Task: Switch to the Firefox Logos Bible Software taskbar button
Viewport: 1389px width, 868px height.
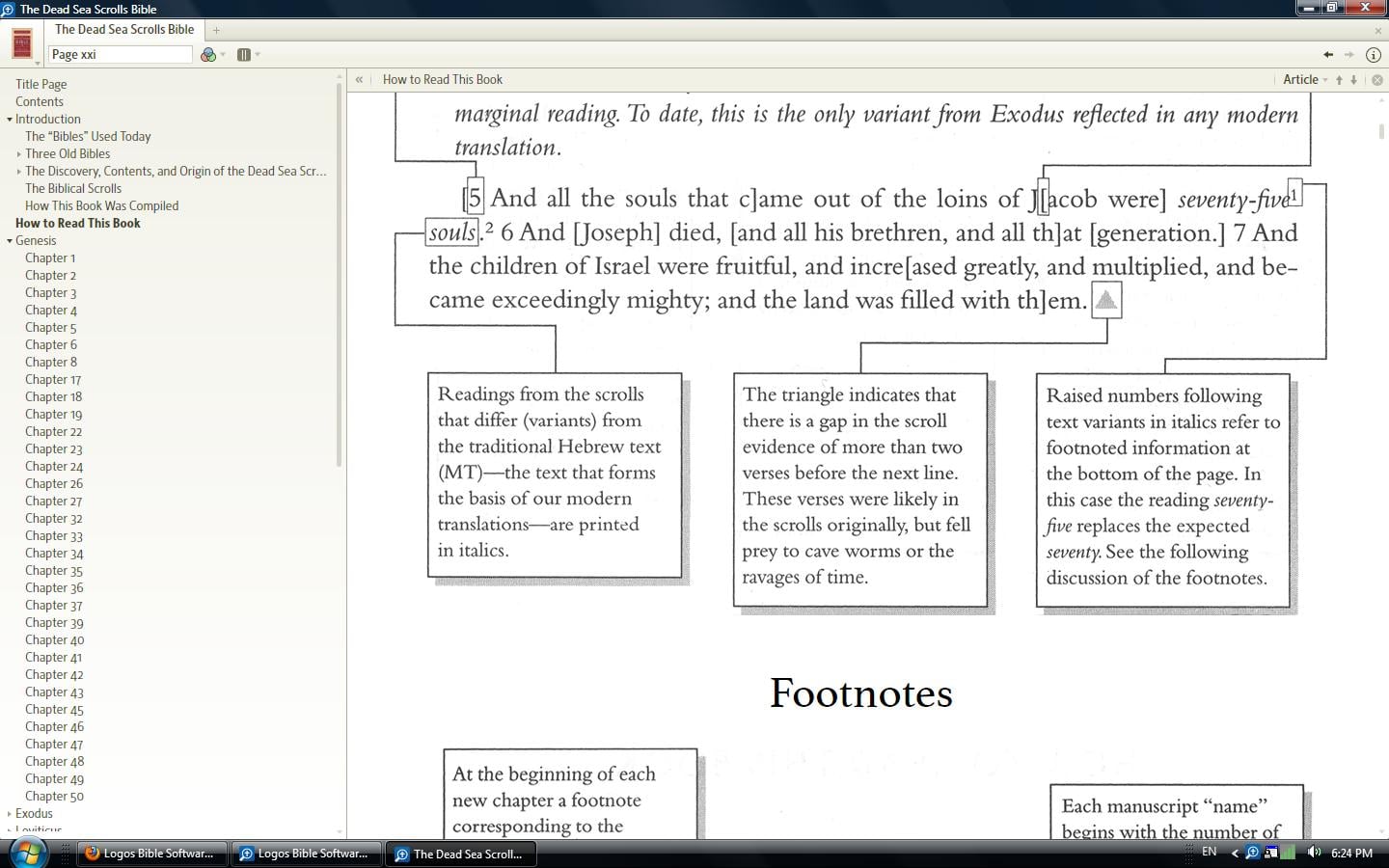Action: tap(151, 854)
